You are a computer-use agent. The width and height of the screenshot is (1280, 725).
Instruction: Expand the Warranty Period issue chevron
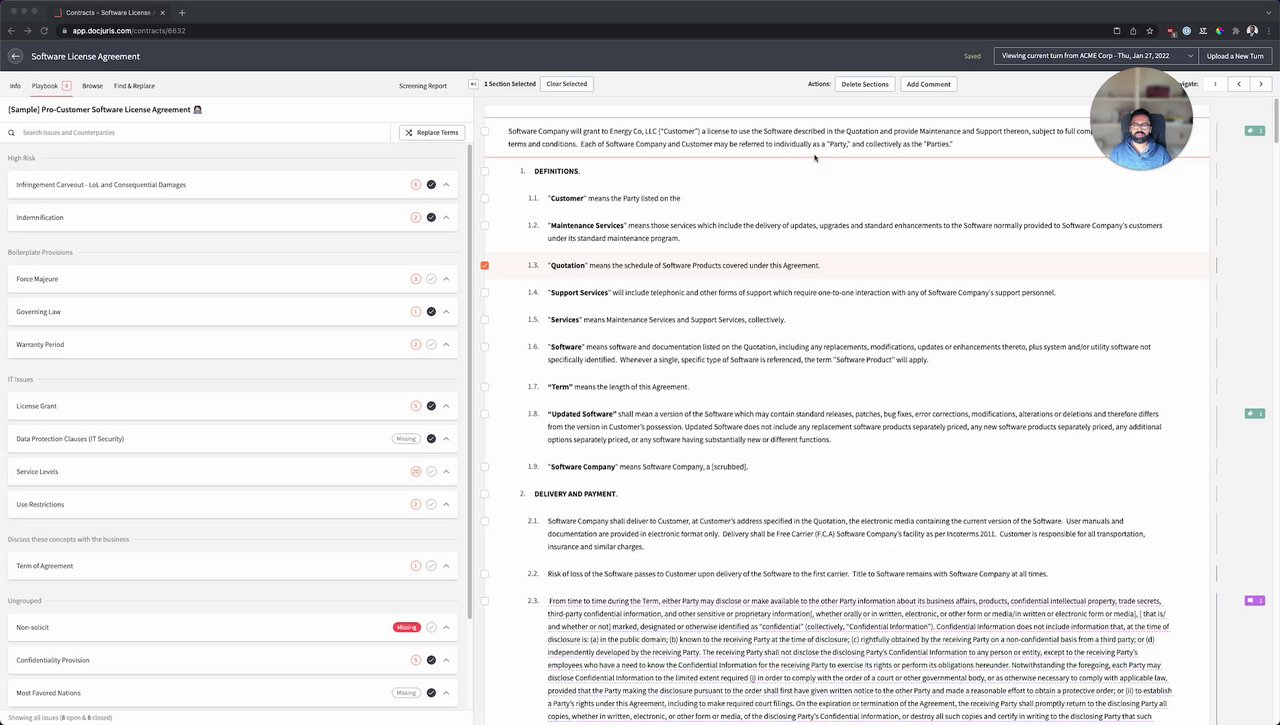pos(446,344)
